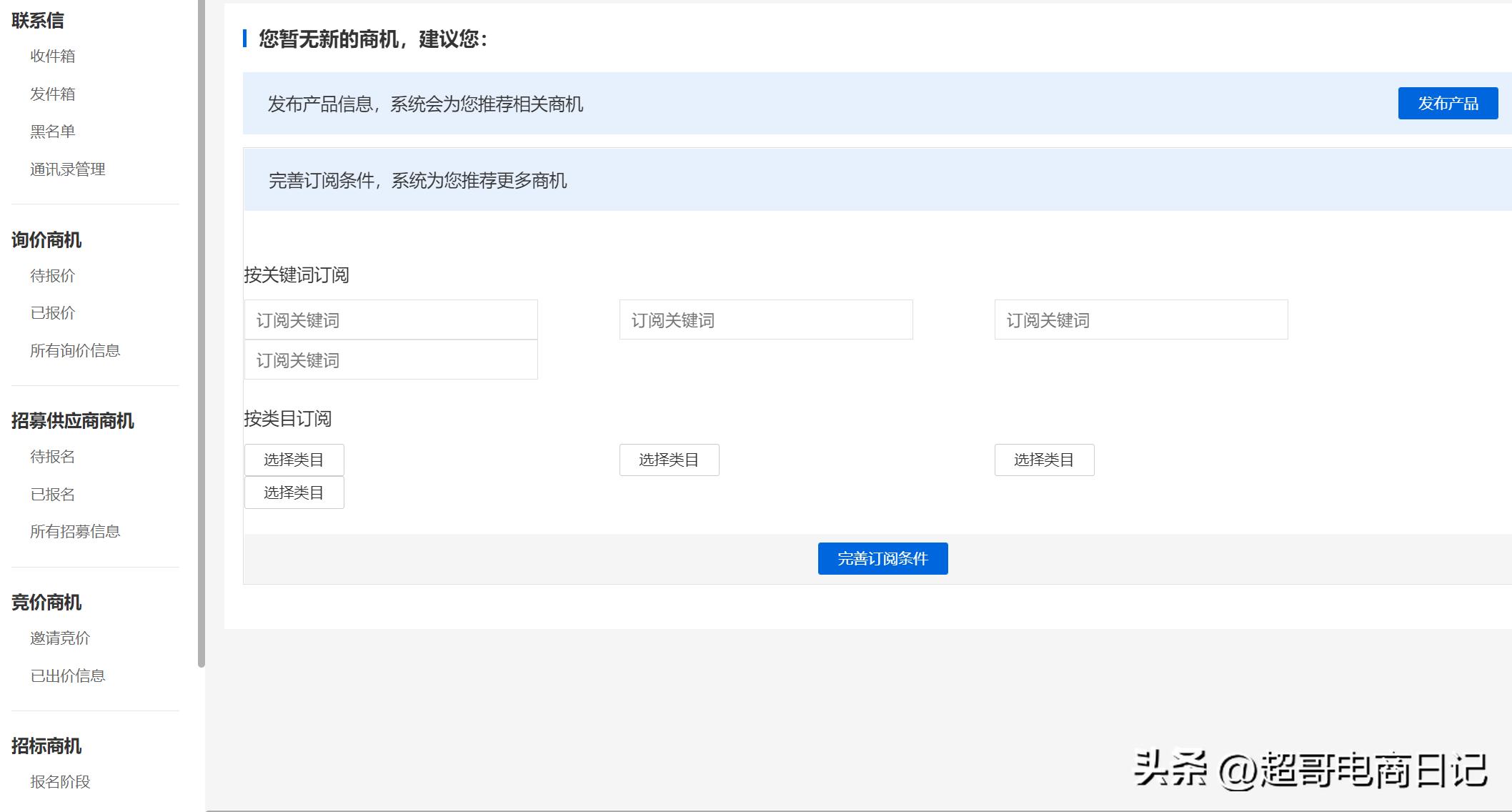
Task: Click the 完善订阅条件 submit button
Action: coord(882,558)
